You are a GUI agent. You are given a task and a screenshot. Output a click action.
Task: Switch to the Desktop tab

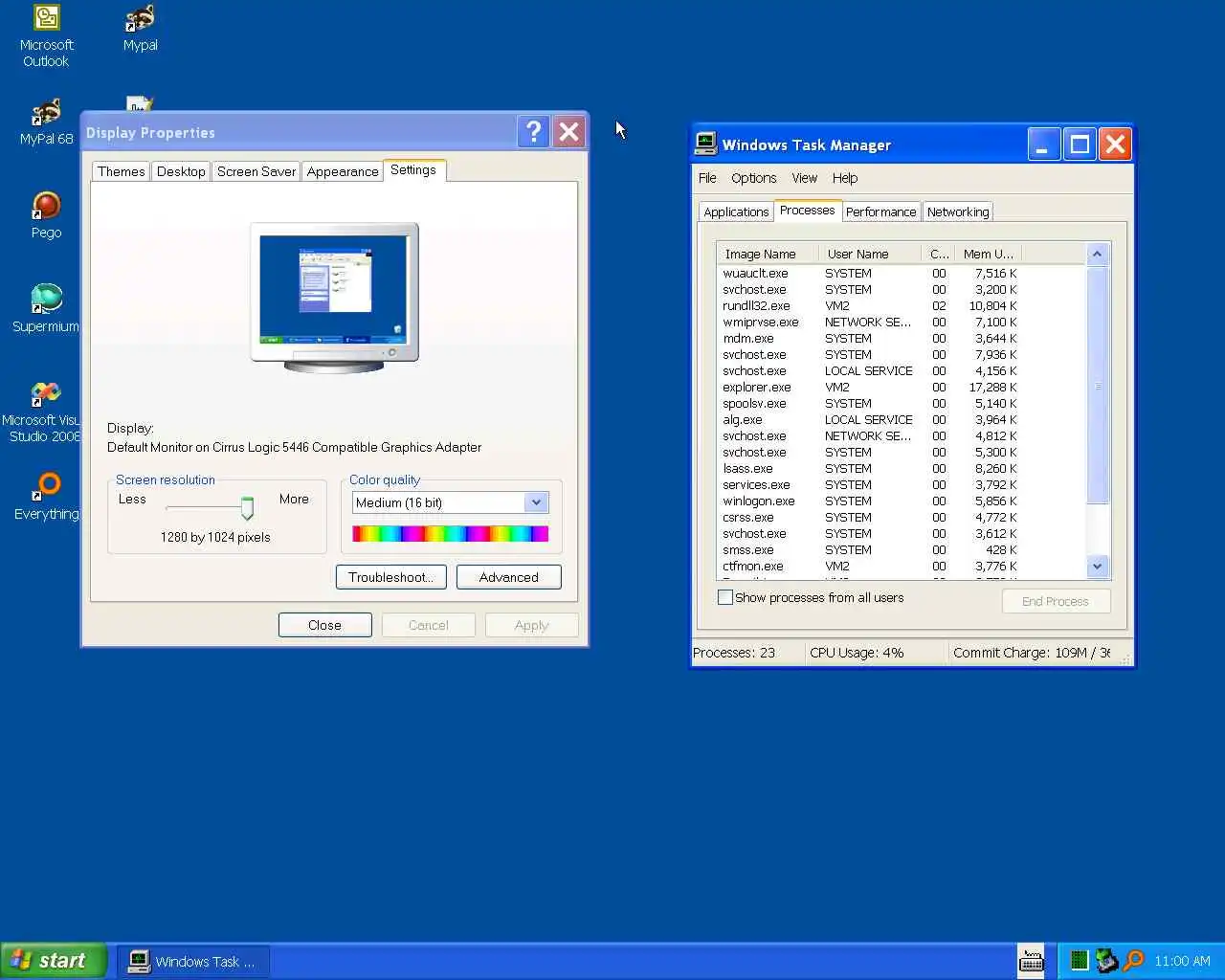[181, 171]
